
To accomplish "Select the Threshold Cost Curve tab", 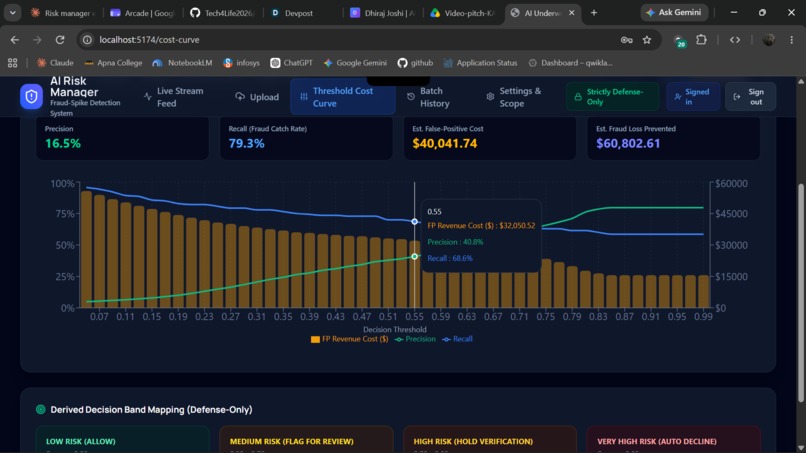I will tap(342, 97).
